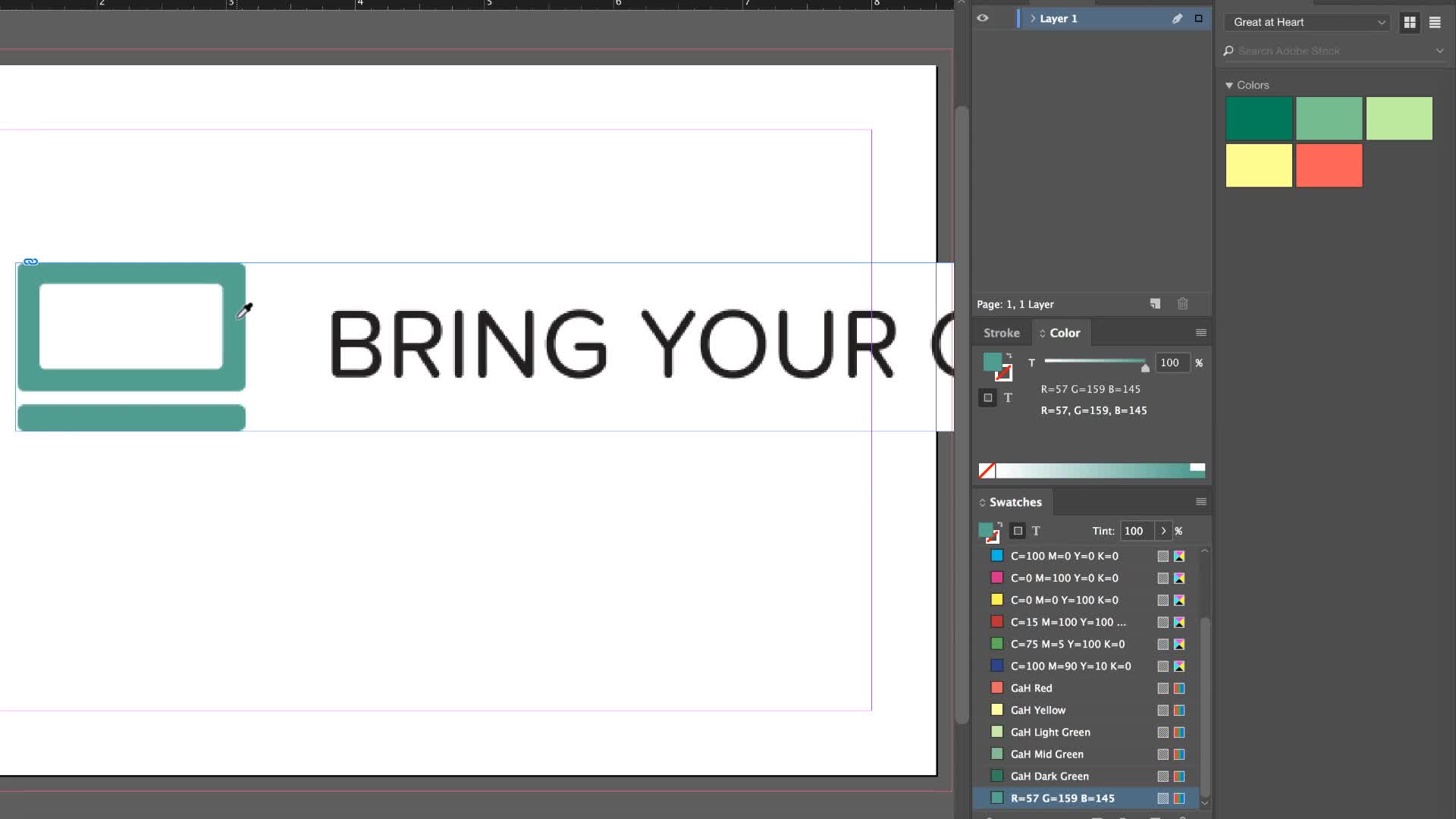This screenshot has width=1456, height=819.
Task: Click the pen icon on Layer 1
Action: [x=1177, y=18]
